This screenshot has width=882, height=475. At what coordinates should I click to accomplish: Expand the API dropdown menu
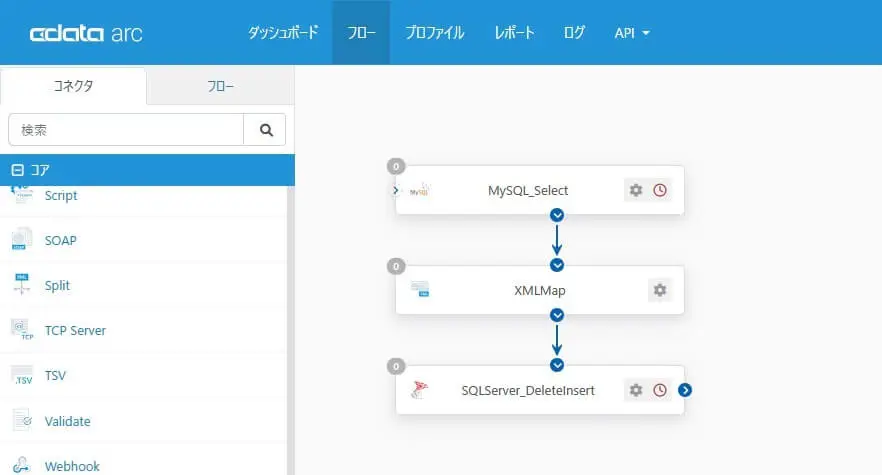pyautogui.click(x=632, y=33)
